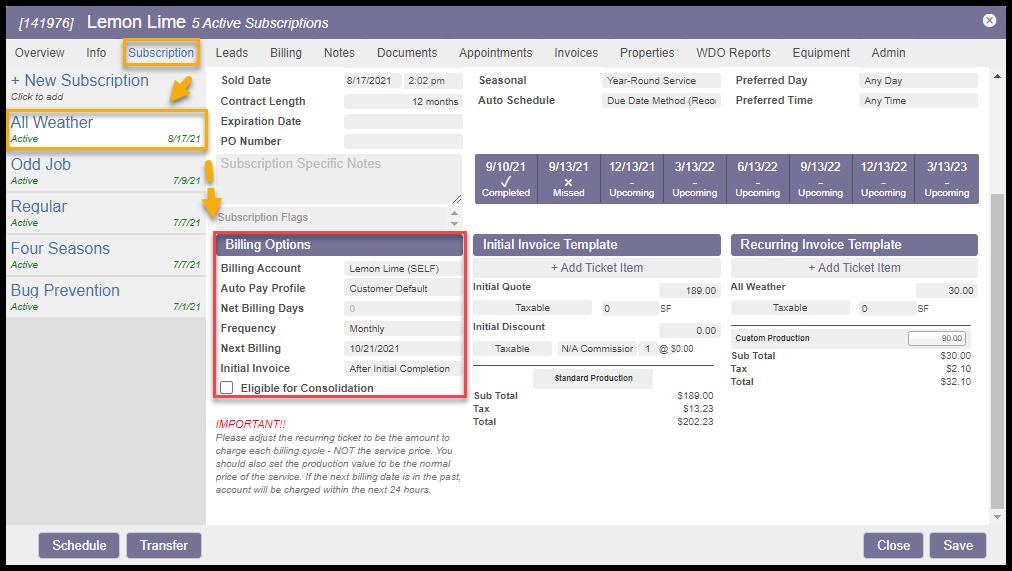The width and height of the screenshot is (1012, 571).
Task: Select the 12/13/21 Upcoming service tile
Action: point(632,179)
